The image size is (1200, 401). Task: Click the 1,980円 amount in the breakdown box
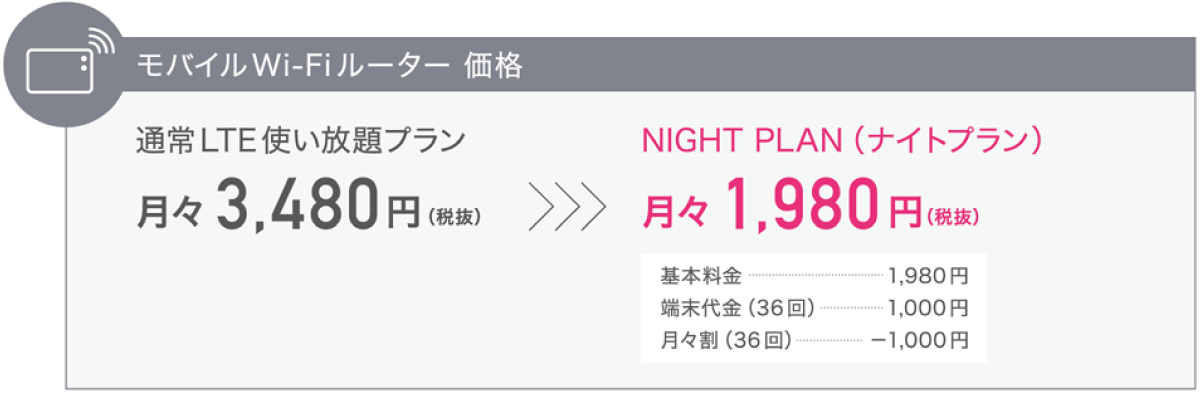(x=929, y=275)
